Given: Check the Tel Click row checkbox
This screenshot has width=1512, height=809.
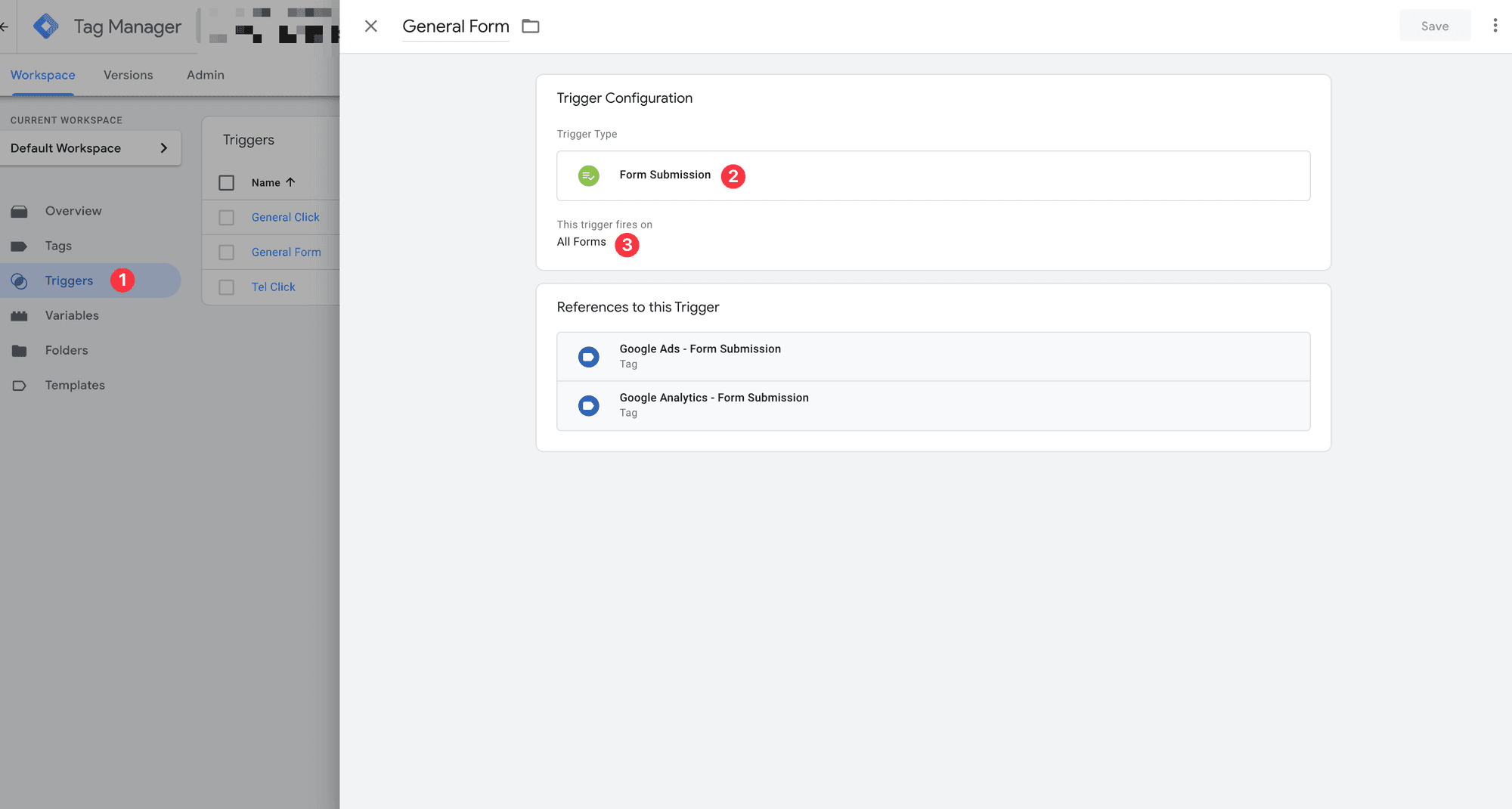Looking at the screenshot, I should [x=226, y=287].
